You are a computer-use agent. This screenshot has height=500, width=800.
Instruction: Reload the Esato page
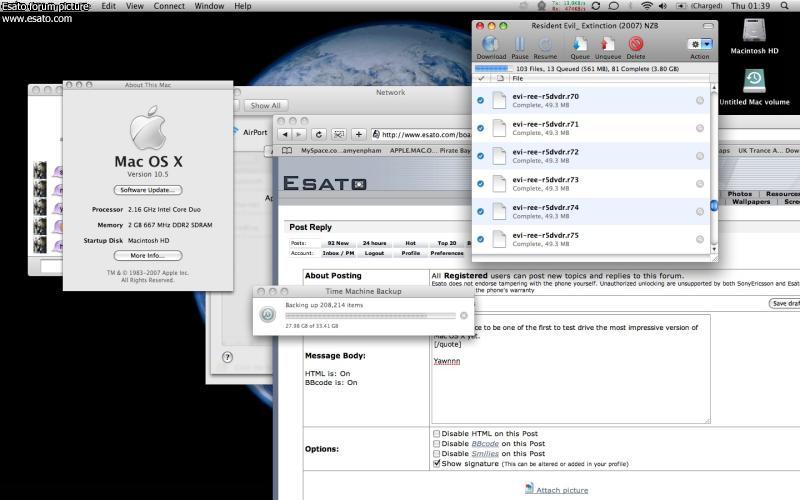tap(318, 134)
